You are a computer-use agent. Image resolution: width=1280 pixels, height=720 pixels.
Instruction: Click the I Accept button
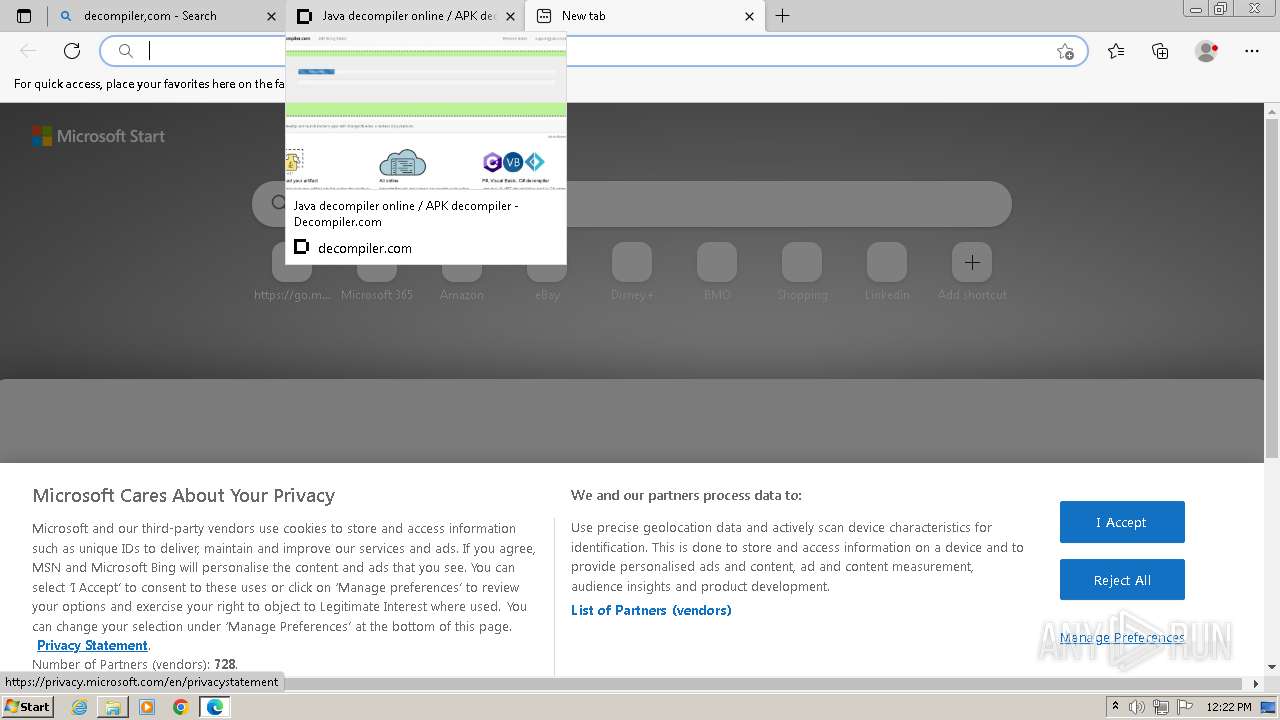pos(1122,522)
